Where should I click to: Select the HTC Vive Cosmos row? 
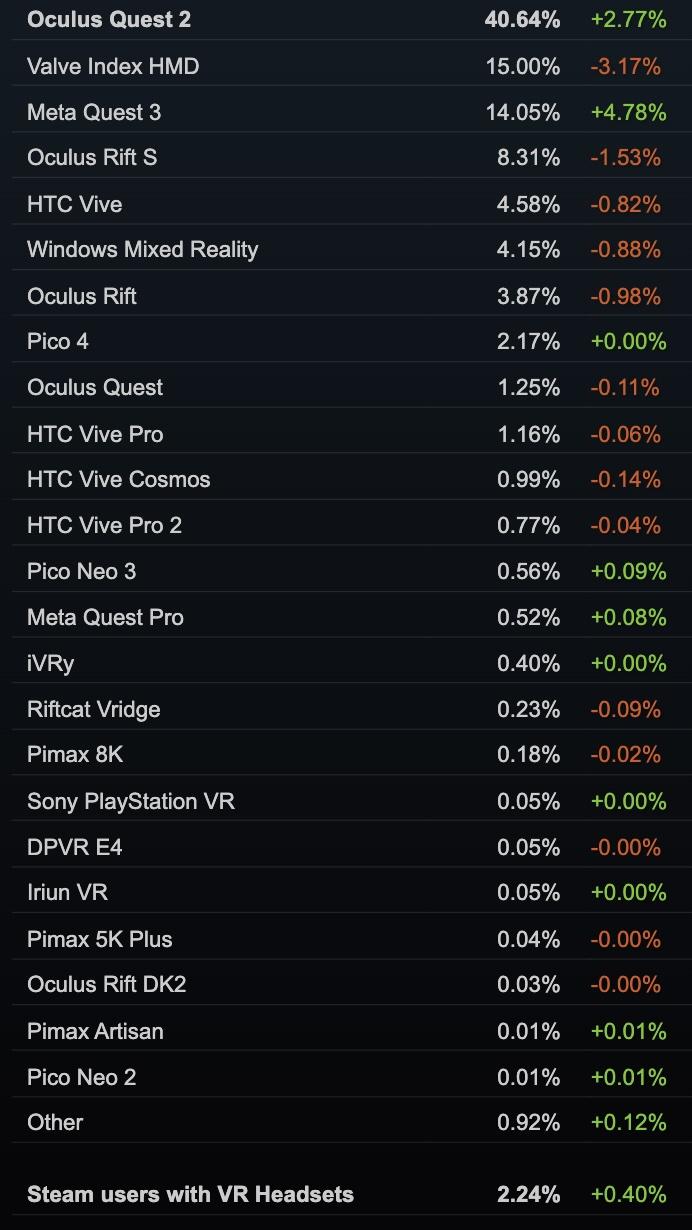pos(119,479)
